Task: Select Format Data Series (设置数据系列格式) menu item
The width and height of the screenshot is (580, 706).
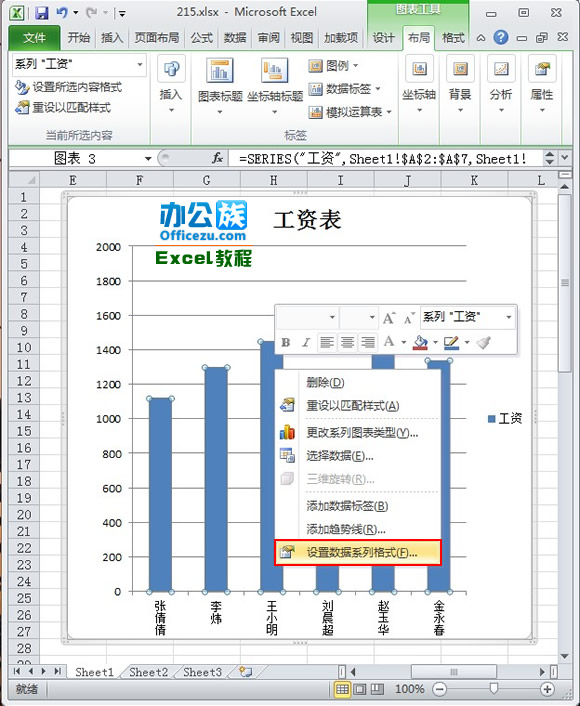Action: 358,552
